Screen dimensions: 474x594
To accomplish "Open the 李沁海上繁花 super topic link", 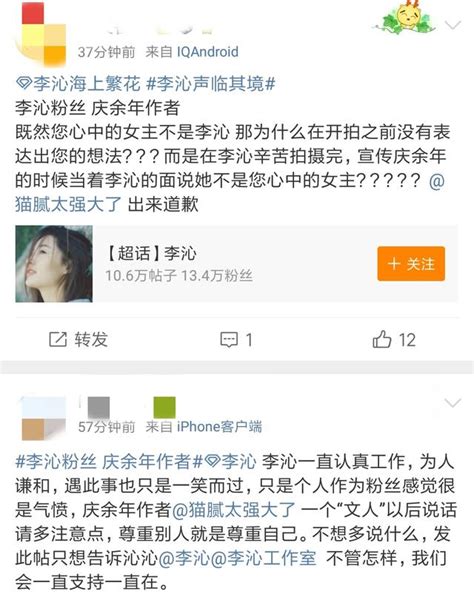I will 87,84.
